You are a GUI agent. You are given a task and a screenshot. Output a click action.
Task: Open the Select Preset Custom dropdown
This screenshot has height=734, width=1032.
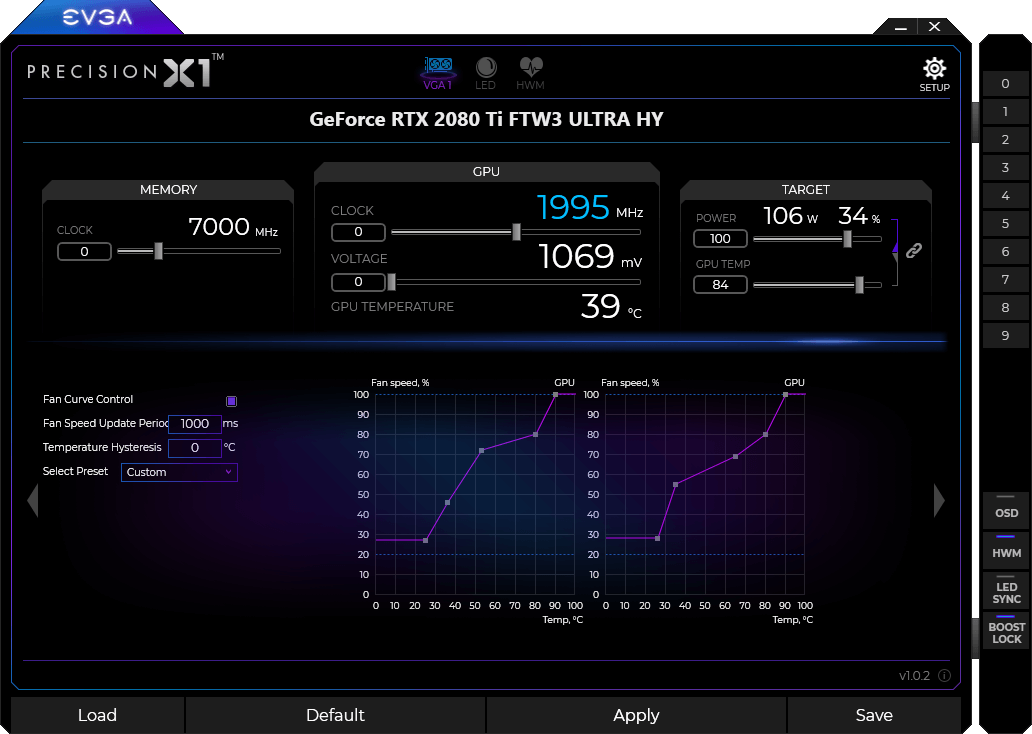tap(179, 472)
